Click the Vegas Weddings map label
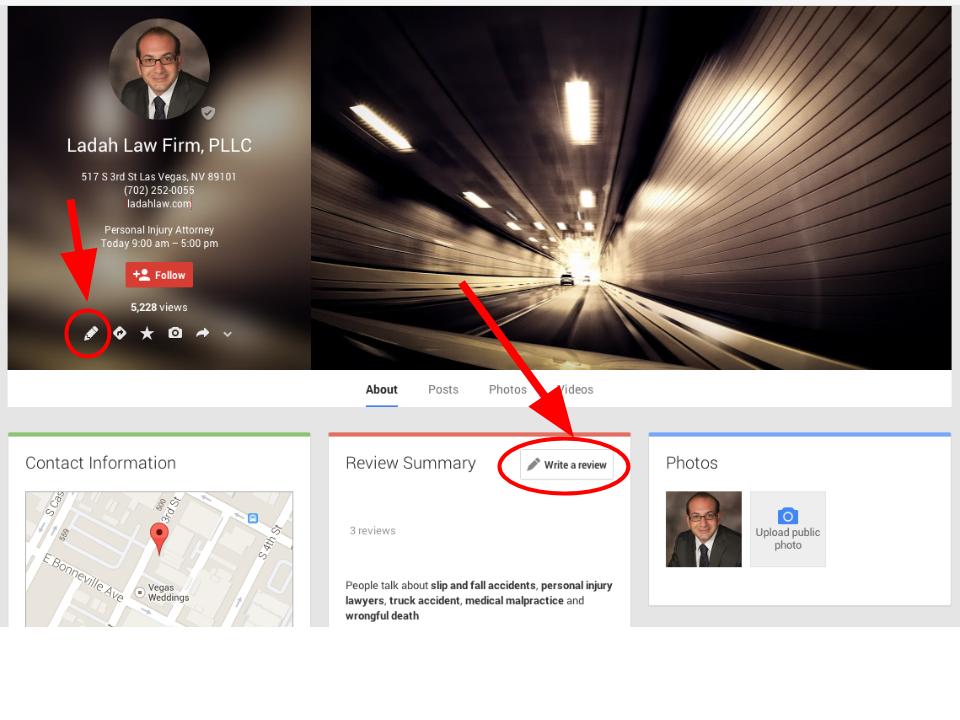Image resolution: width=960 pixels, height=720 pixels. point(168,593)
